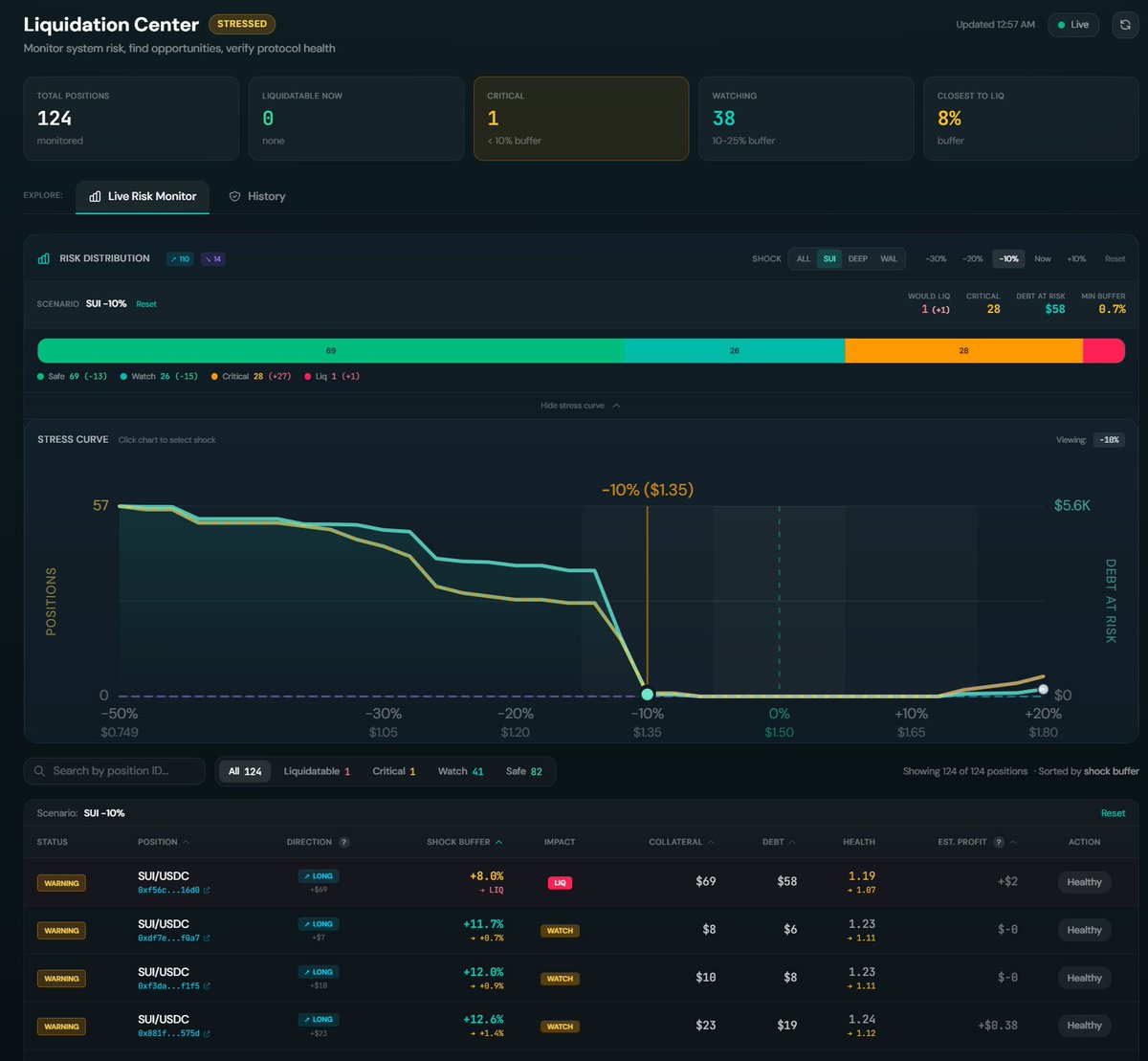This screenshot has width=1148, height=1061.
Task: Set shock scenario to -20%
Action: click(972, 258)
